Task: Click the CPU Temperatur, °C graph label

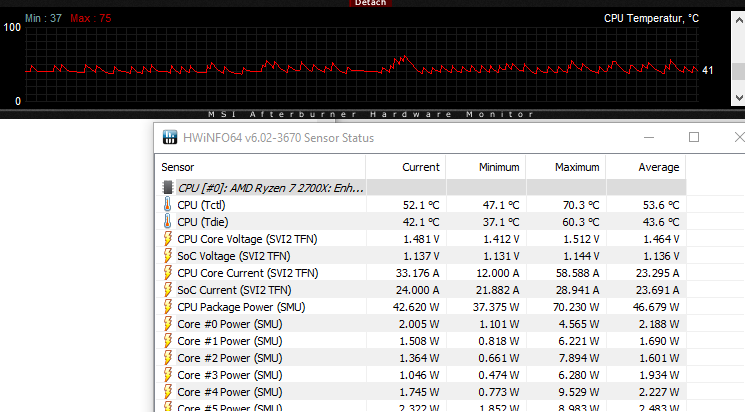Action: coord(651,19)
